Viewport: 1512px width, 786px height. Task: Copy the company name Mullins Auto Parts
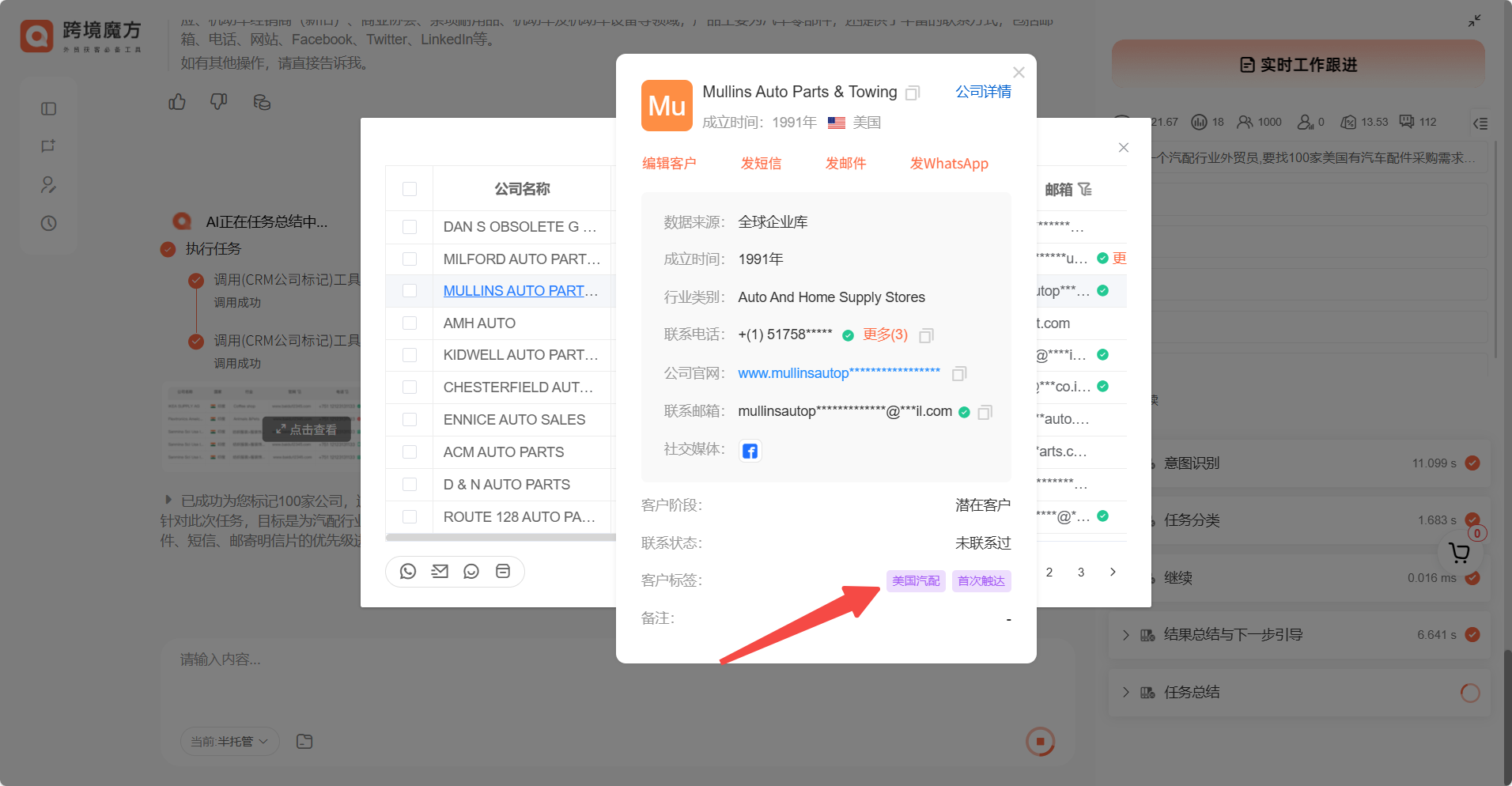pos(913,93)
